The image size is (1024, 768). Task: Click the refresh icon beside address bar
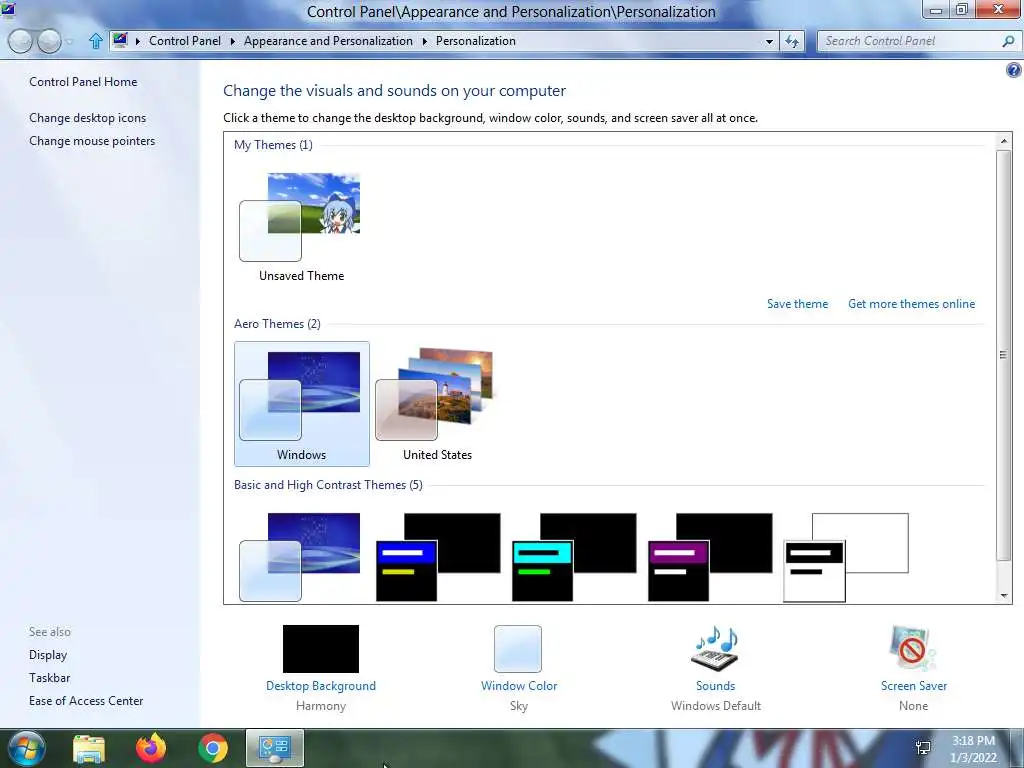(x=792, y=41)
